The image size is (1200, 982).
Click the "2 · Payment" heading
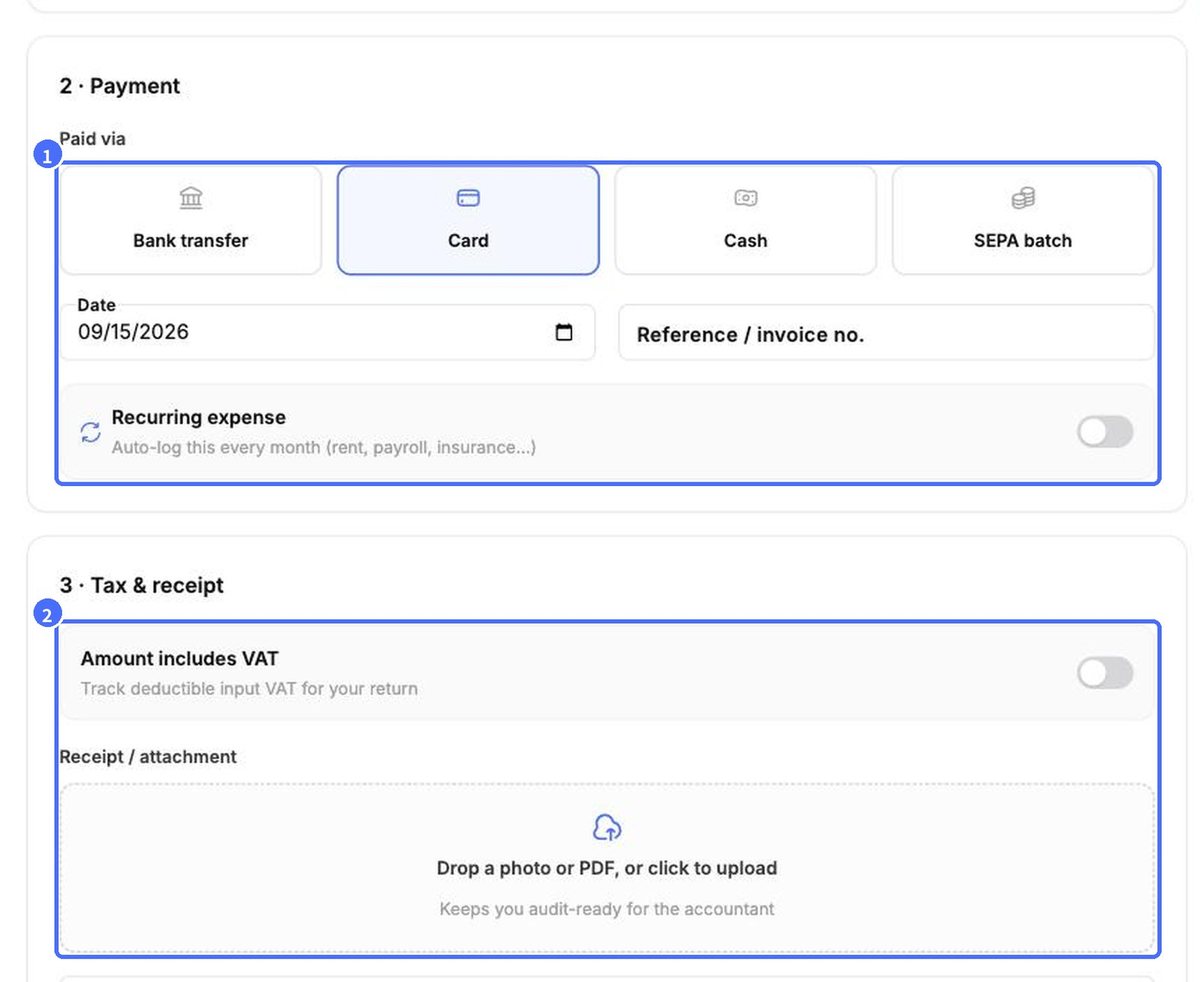tap(120, 86)
